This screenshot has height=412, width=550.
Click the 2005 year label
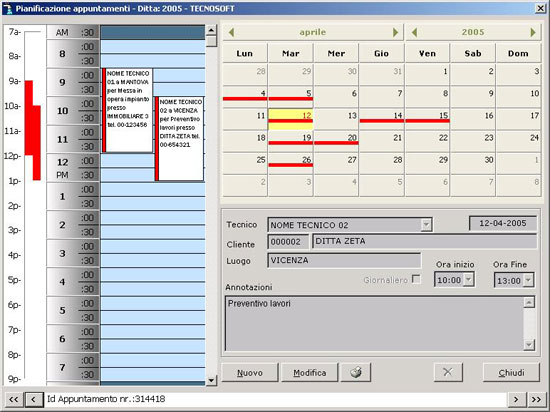(473, 32)
